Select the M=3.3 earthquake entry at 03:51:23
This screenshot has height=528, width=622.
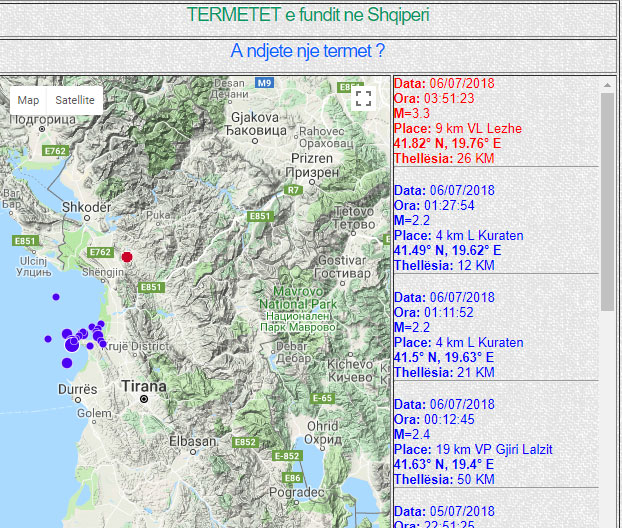click(x=457, y=121)
